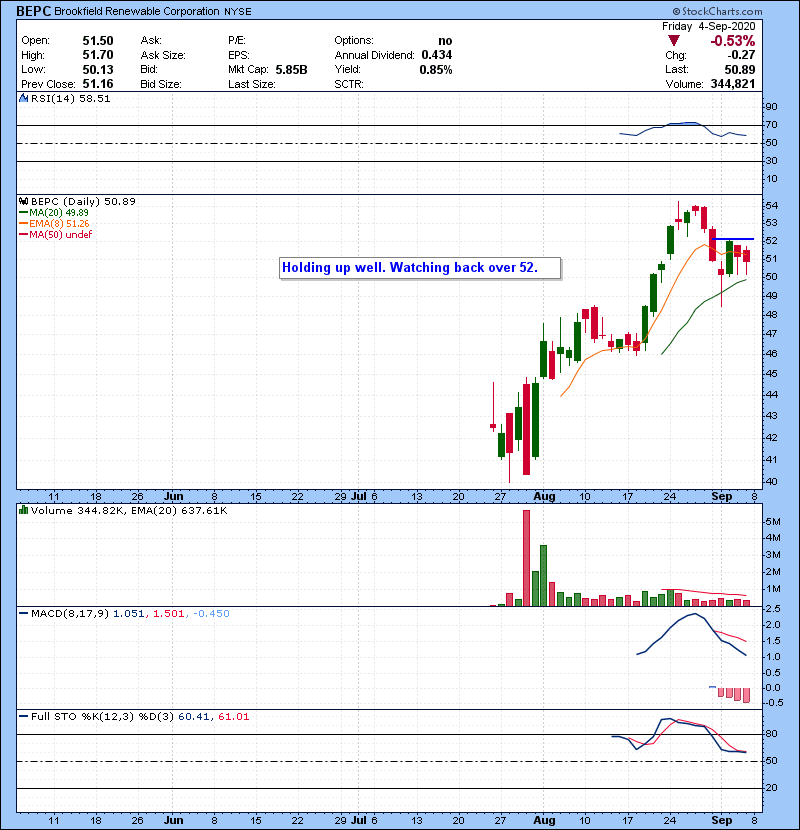Click the RSI(14) indicator legend icon
This screenshot has width=800, height=830.
[24, 98]
